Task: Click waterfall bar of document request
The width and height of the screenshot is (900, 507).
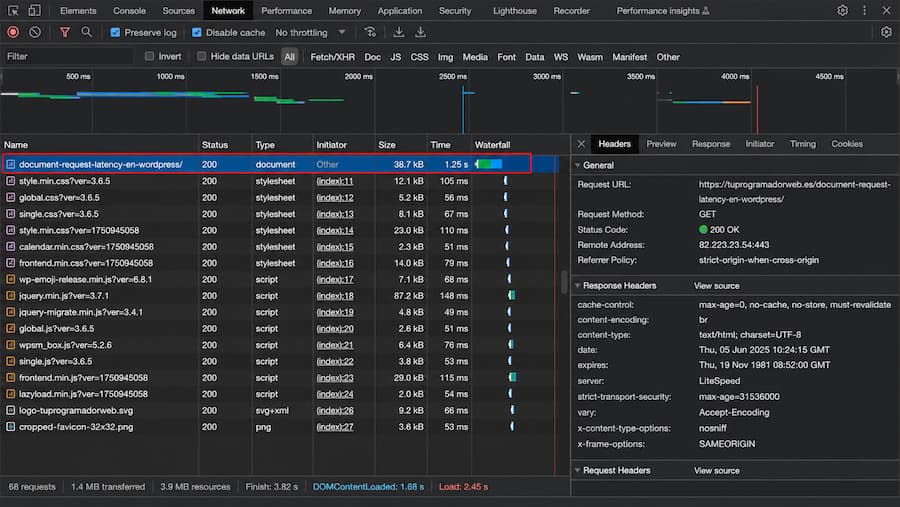Action: pos(489,164)
